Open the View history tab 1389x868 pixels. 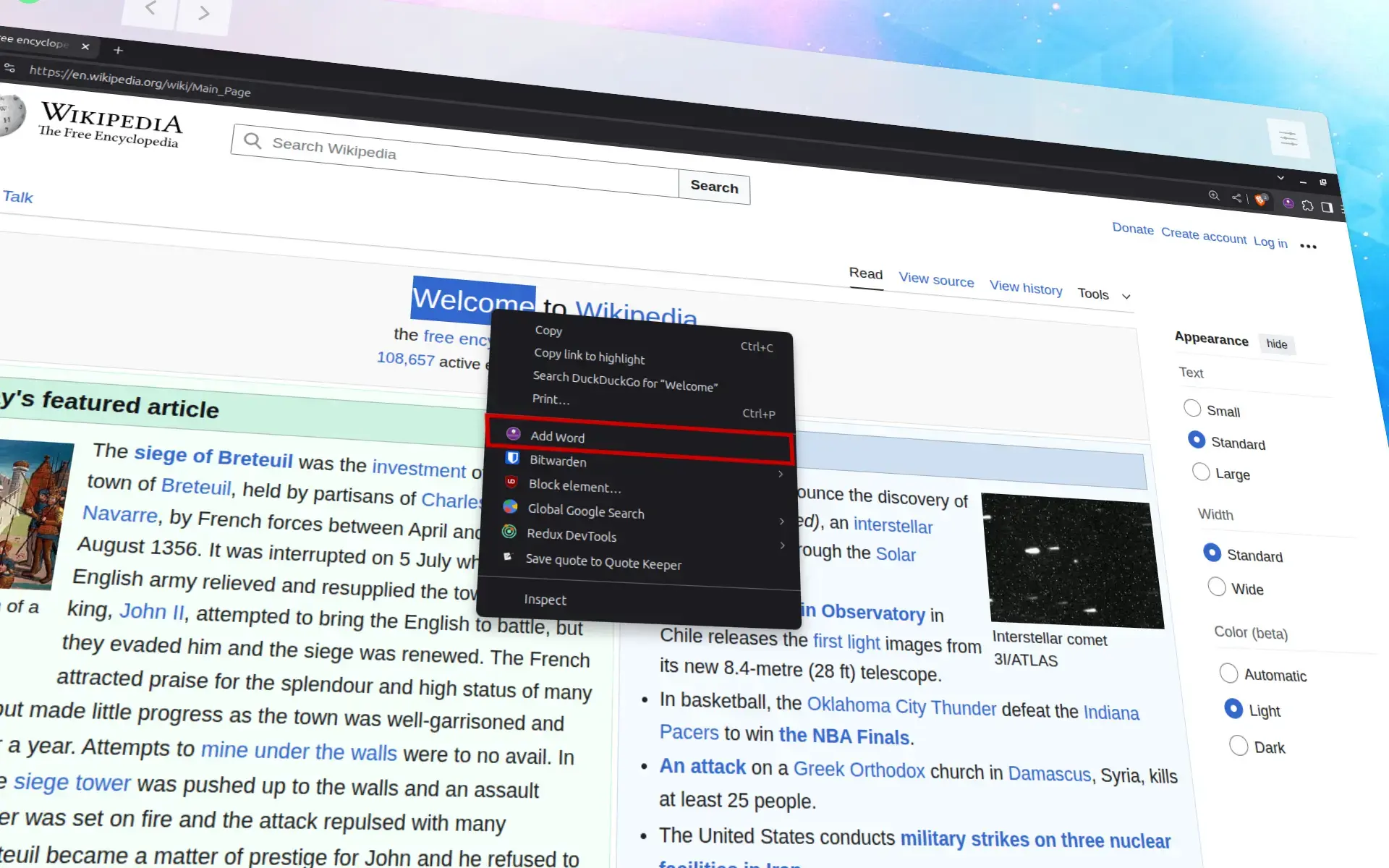[x=1026, y=287]
